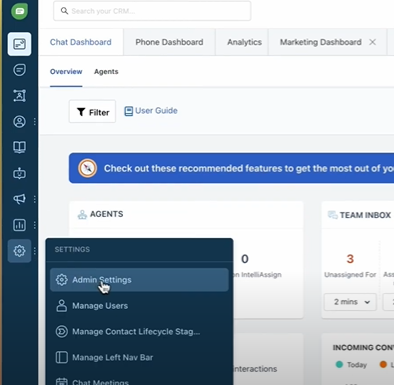Image resolution: width=394 pixels, height=385 pixels.
Task: Open the dashboard icon in left sidebar
Action: click(19, 44)
